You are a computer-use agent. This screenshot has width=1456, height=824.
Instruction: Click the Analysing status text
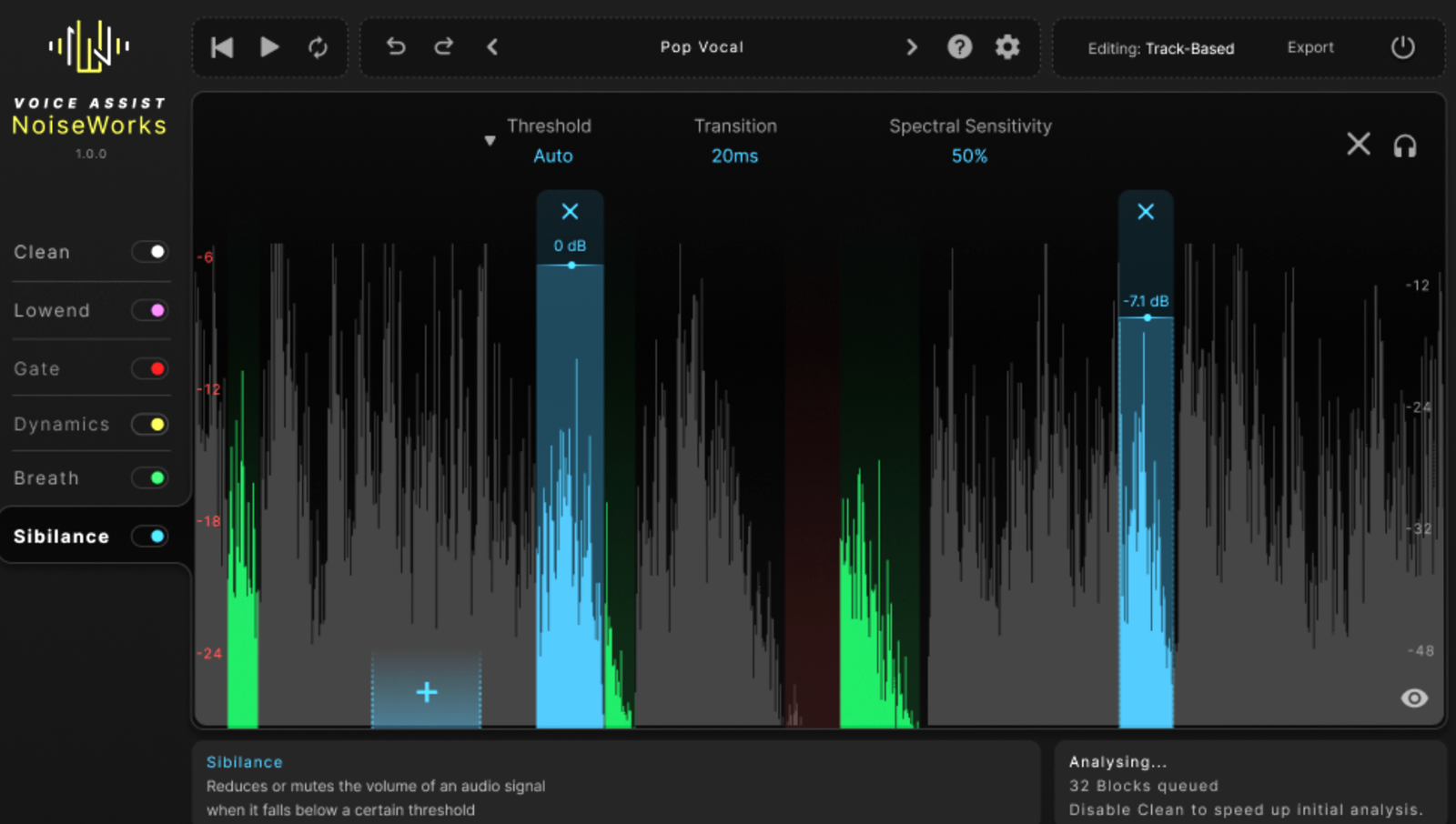[x=1117, y=762]
